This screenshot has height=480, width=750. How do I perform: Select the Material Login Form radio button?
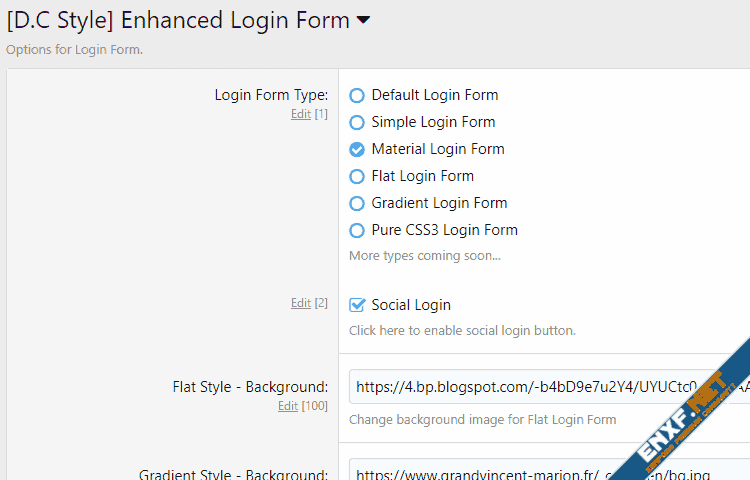(x=357, y=150)
